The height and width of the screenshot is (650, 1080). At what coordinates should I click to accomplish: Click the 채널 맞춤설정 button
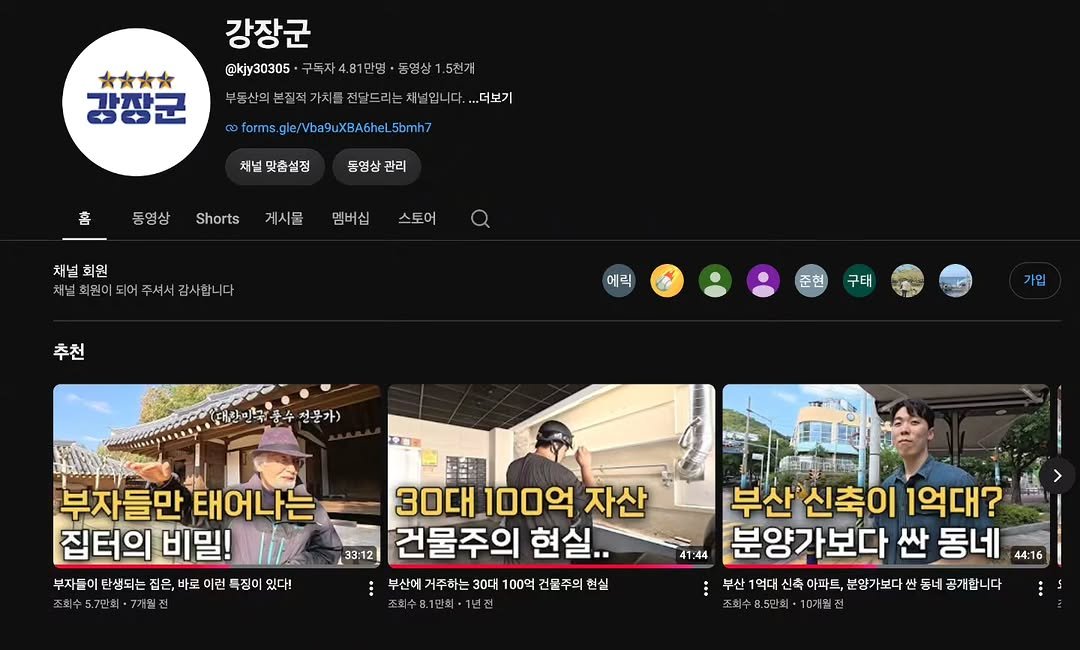pos(275,167)
